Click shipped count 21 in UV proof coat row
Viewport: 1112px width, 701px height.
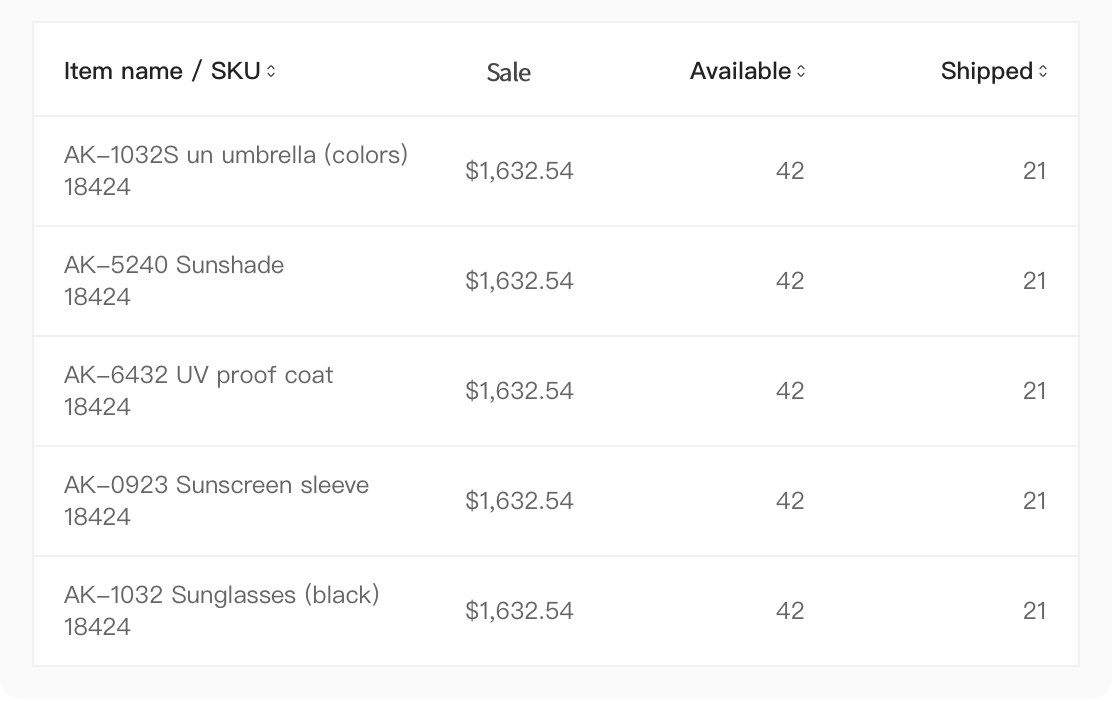(x=1035, y=391)
